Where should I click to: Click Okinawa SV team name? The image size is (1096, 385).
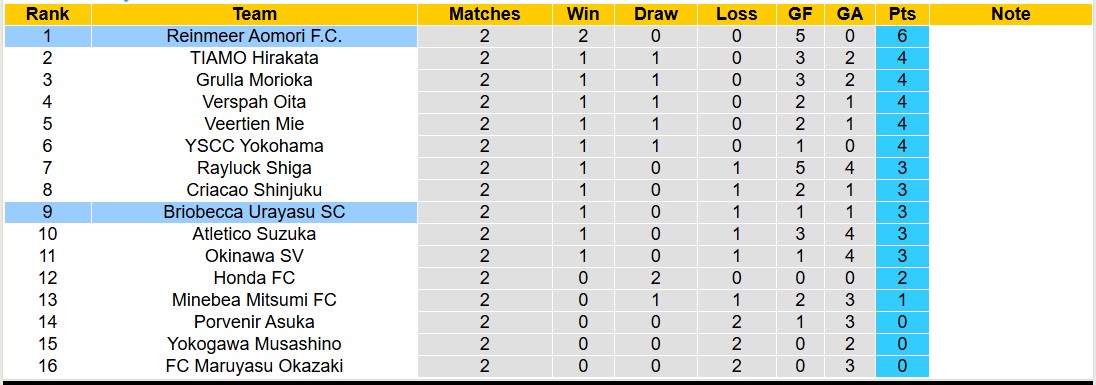click(x=254, y=256)
